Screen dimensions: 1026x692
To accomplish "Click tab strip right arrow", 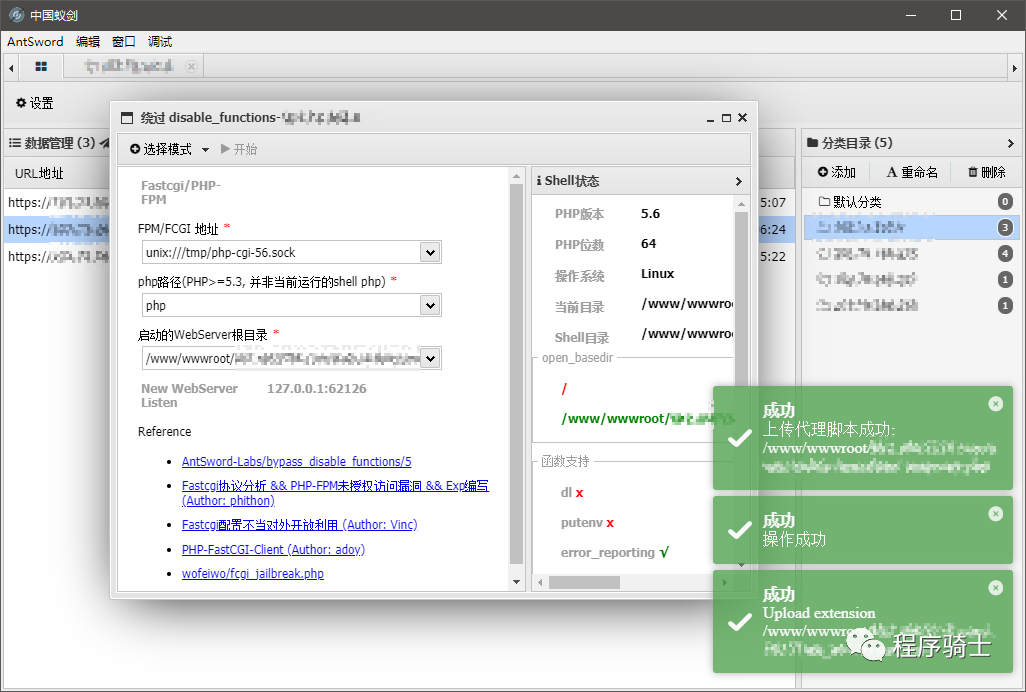I will tap(1014, 67).
